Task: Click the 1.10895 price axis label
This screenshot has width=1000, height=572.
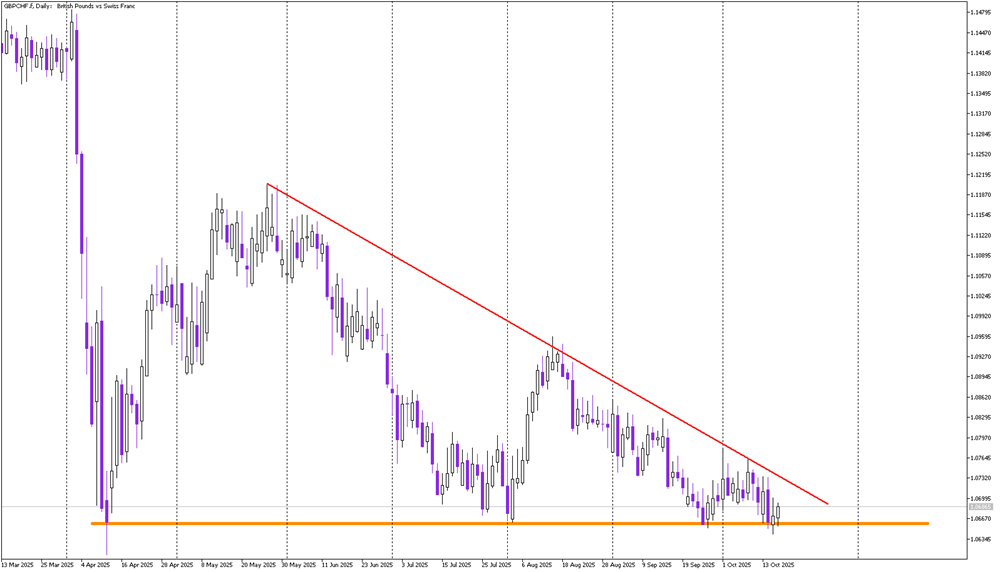Action: tap(980, 256)
